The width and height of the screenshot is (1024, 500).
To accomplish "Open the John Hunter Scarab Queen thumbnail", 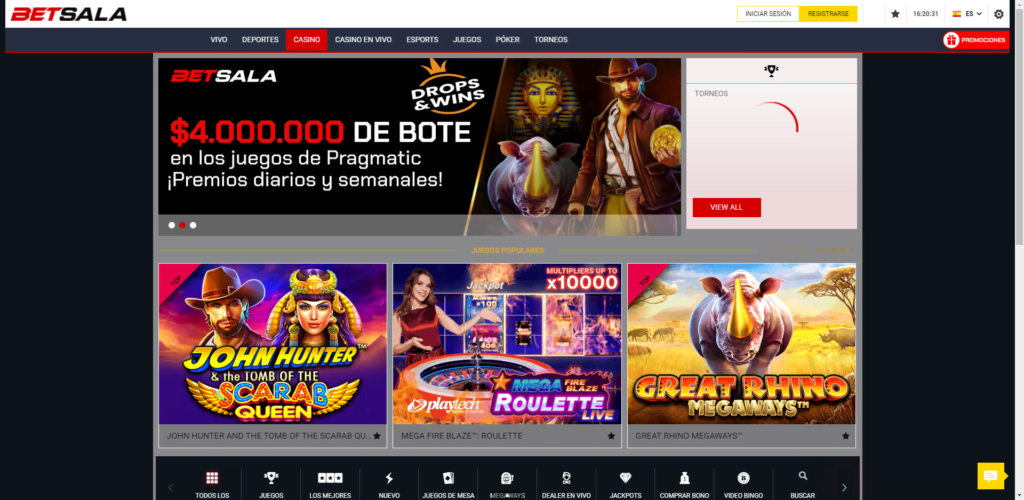I will (273, 344).
